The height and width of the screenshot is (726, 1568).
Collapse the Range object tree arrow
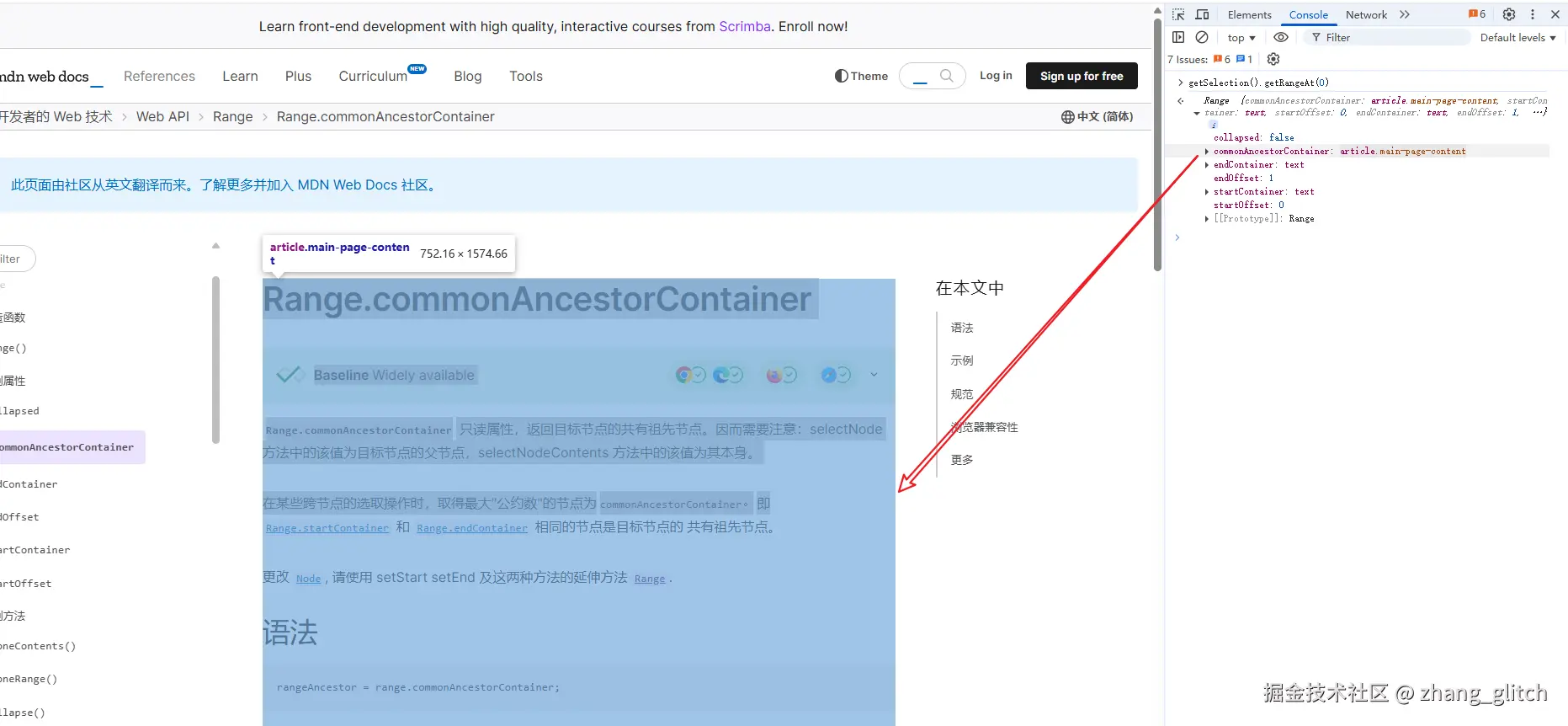1197,113
